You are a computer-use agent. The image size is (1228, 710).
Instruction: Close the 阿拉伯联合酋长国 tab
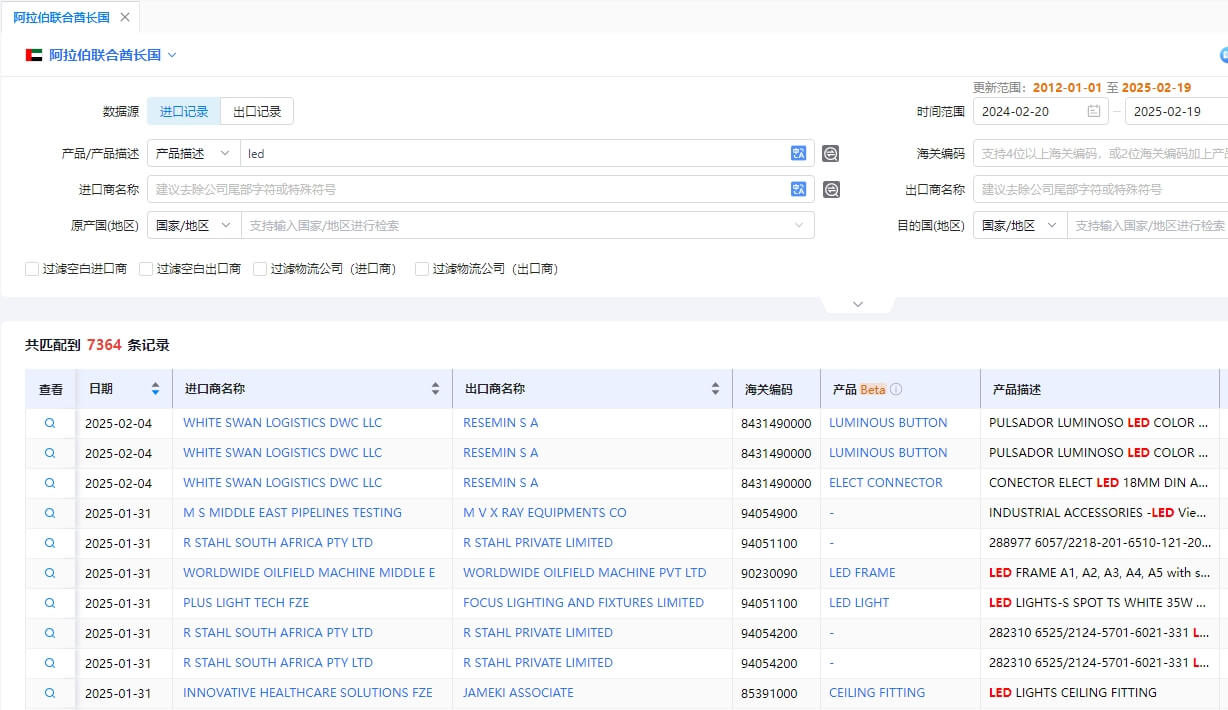(x=124, y=17)
